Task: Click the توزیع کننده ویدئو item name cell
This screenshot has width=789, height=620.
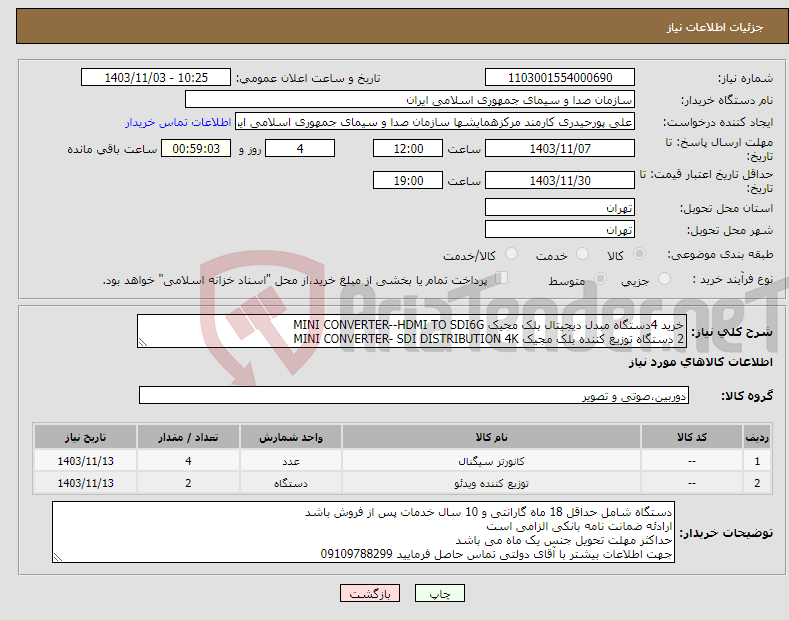Action: [x=491, y=483]
